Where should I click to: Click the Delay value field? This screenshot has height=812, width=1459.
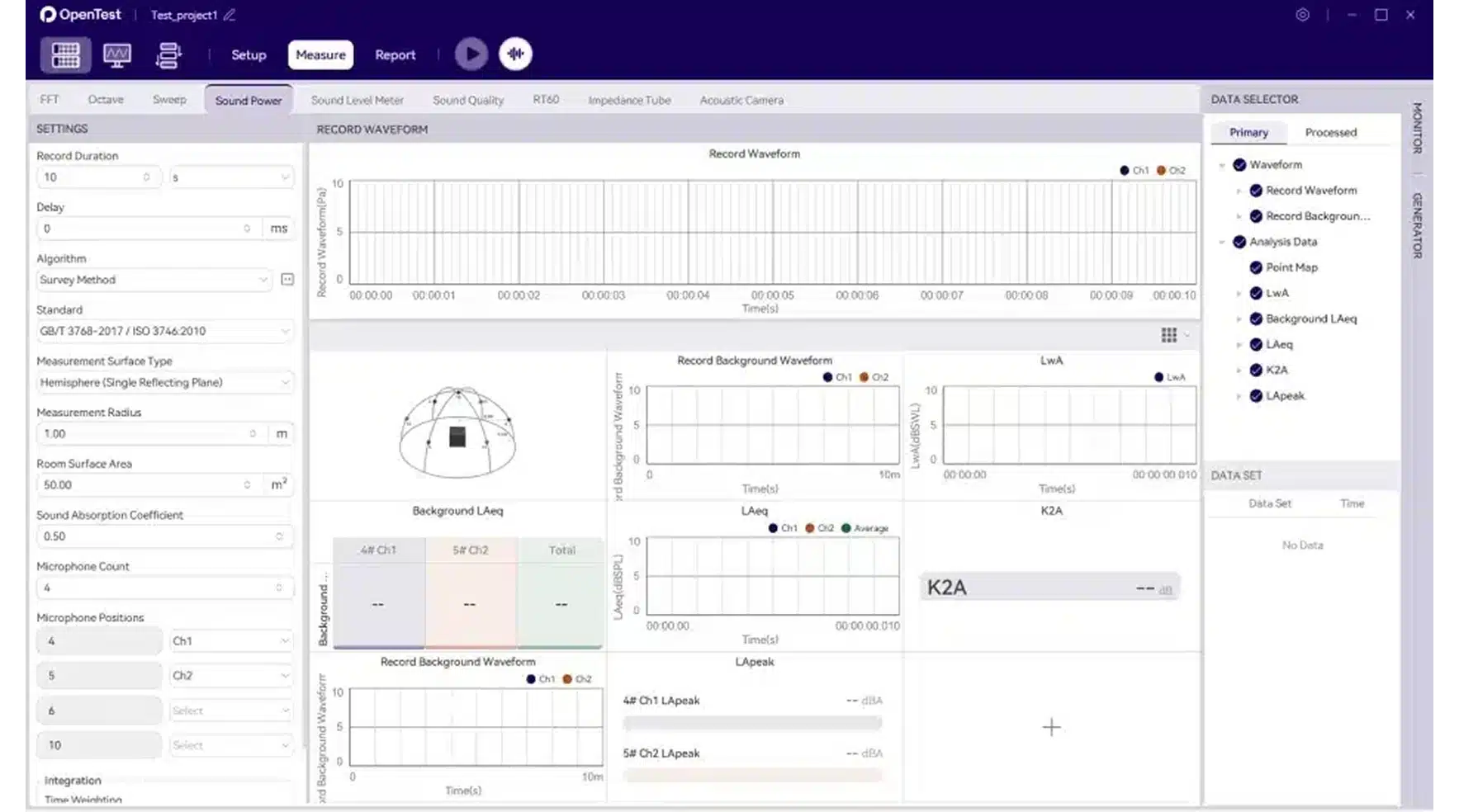[149, 229]
